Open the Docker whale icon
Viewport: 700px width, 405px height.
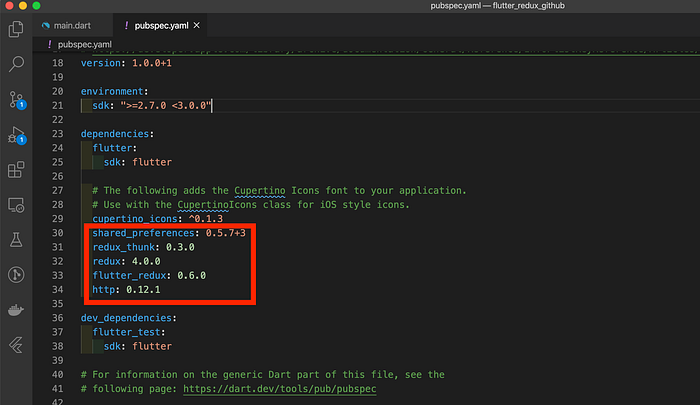click(16, 309)
